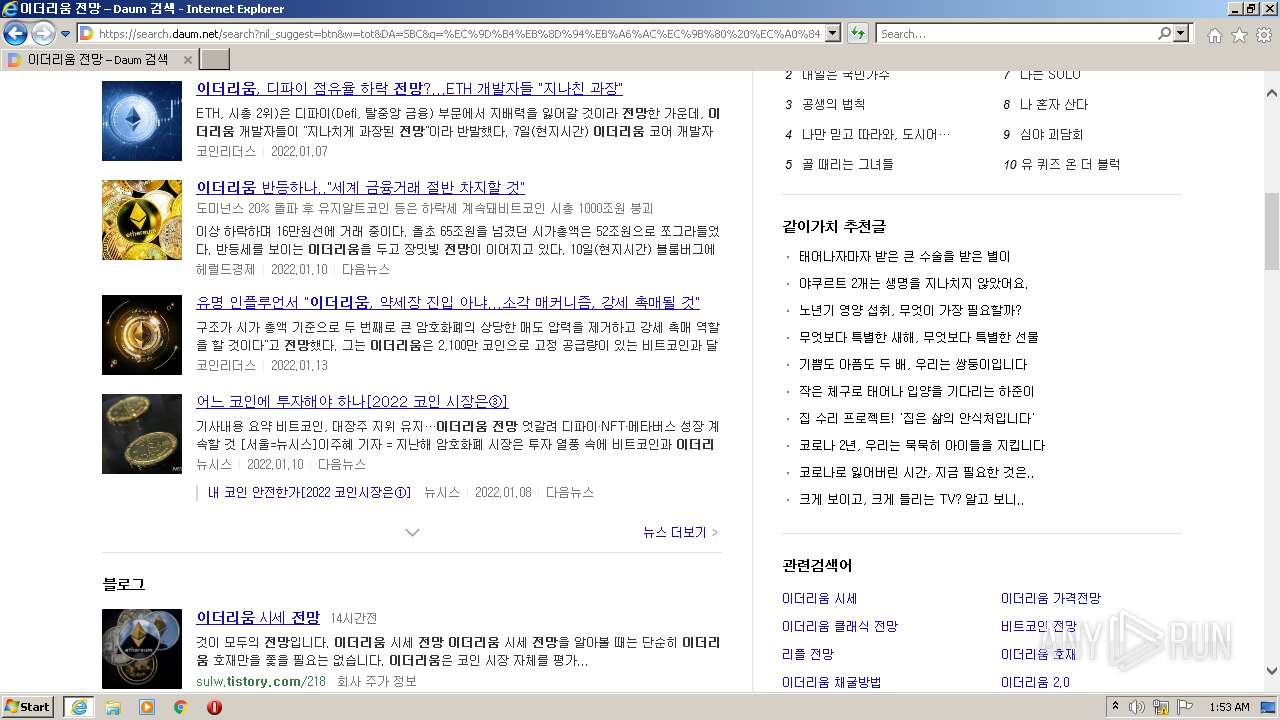1280x720 pixels.
Task: Open 크게 보이고, 크게 들리는 TV link
Action: pos(912,499)
